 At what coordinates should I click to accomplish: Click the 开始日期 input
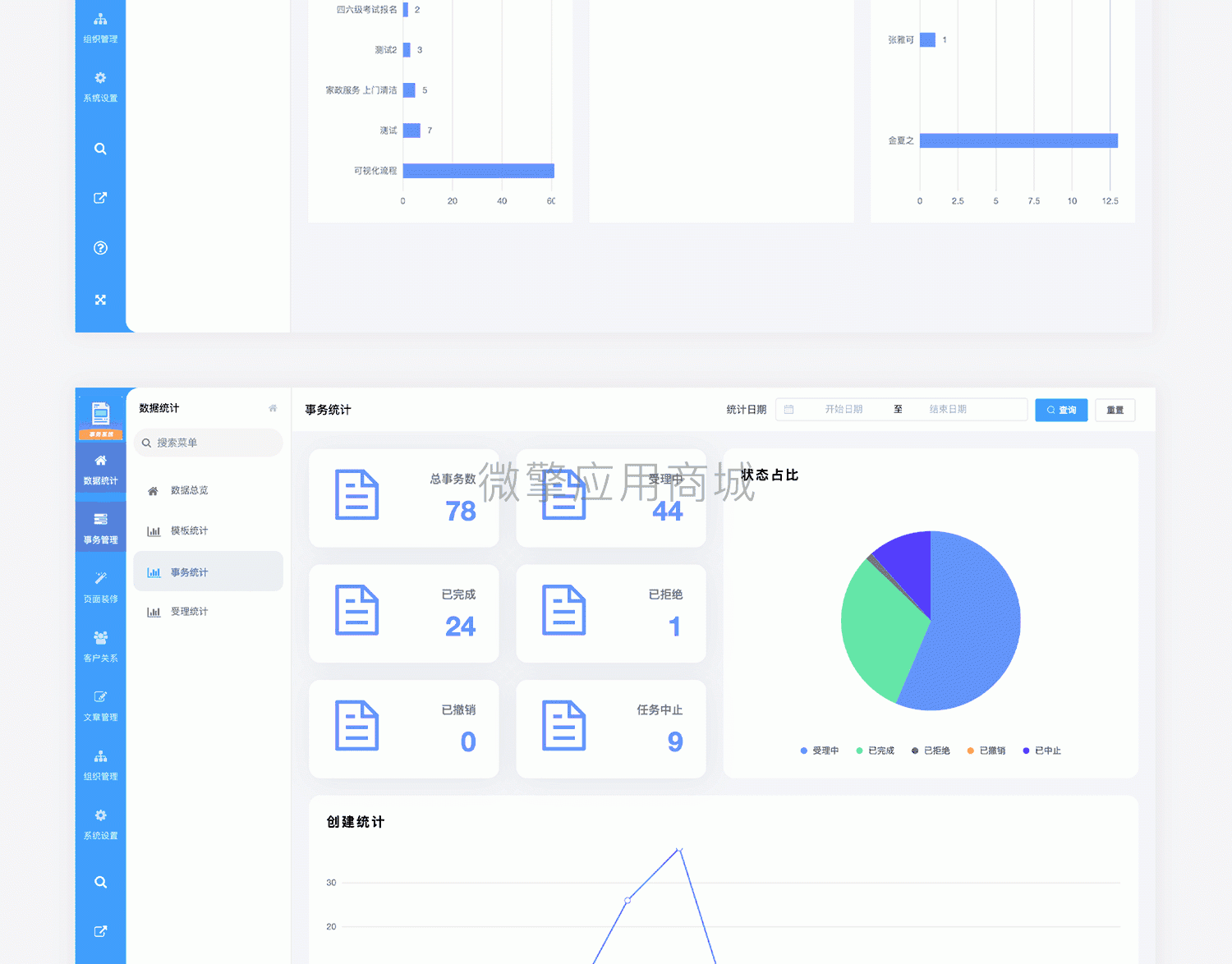click(844, 409)
